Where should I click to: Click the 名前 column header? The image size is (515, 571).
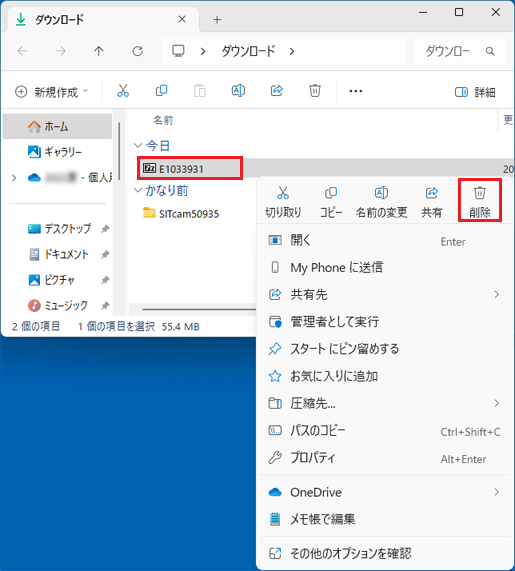(x=163, y=120)
